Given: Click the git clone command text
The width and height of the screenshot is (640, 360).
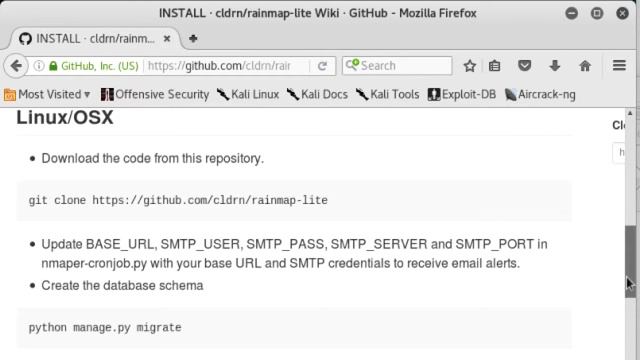Looking at the screenshot, I should pyautogui.click(x=178, y=200).
